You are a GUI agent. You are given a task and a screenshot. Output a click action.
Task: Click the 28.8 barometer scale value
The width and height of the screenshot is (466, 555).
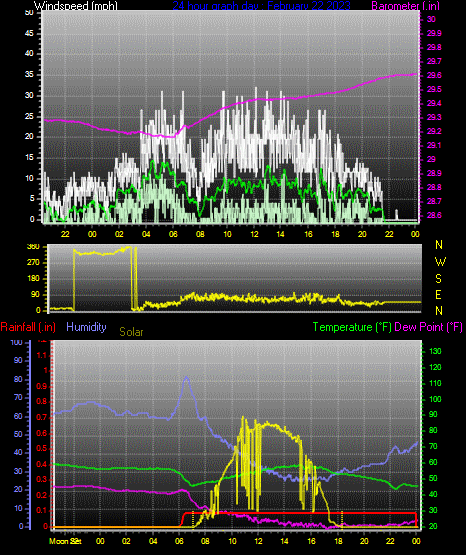434,187
